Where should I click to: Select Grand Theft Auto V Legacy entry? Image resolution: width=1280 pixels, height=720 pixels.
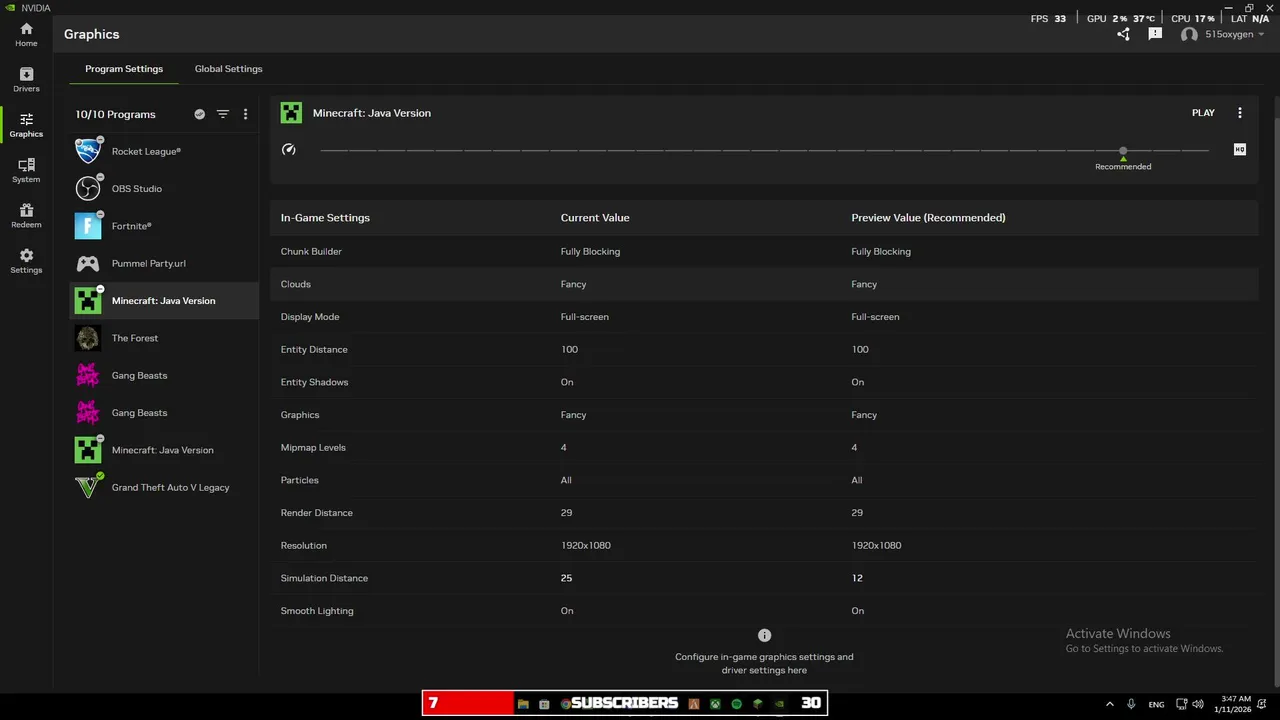[164, 487]
